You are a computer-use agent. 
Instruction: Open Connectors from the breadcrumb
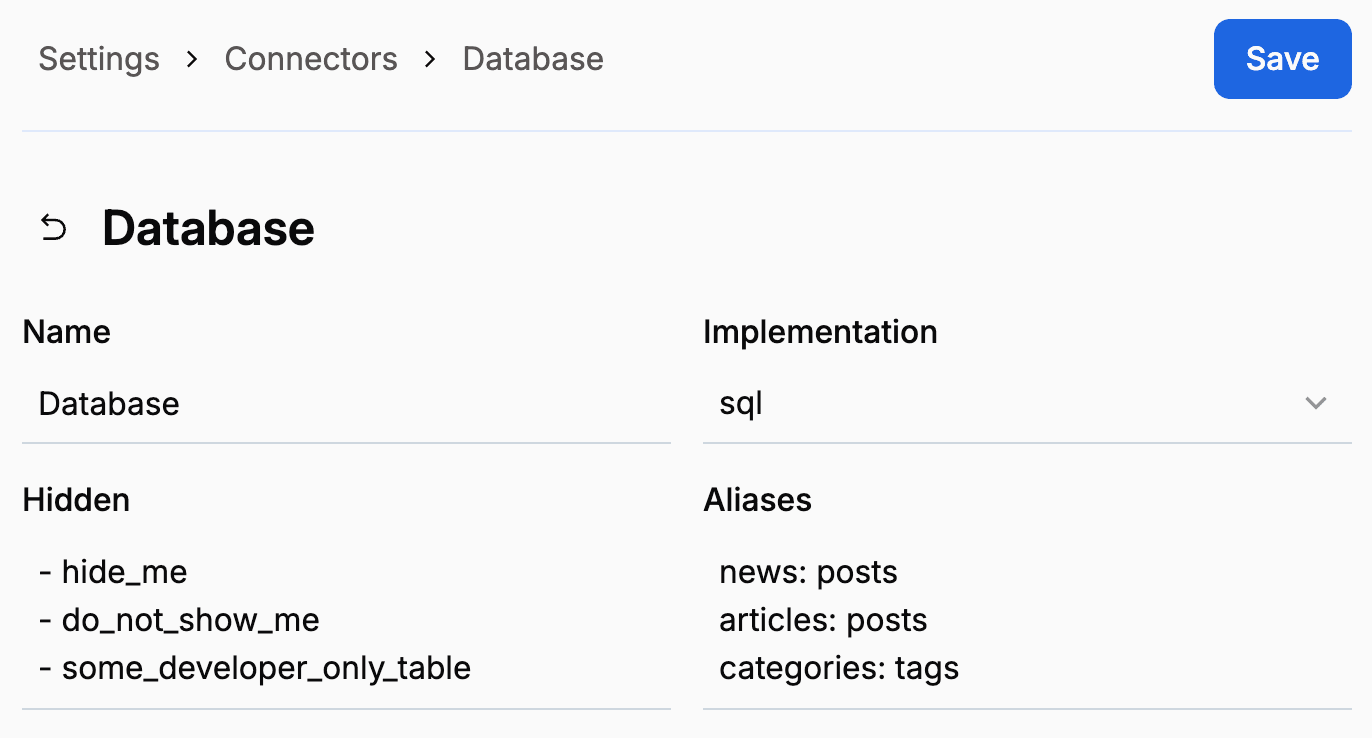[311, 58]
